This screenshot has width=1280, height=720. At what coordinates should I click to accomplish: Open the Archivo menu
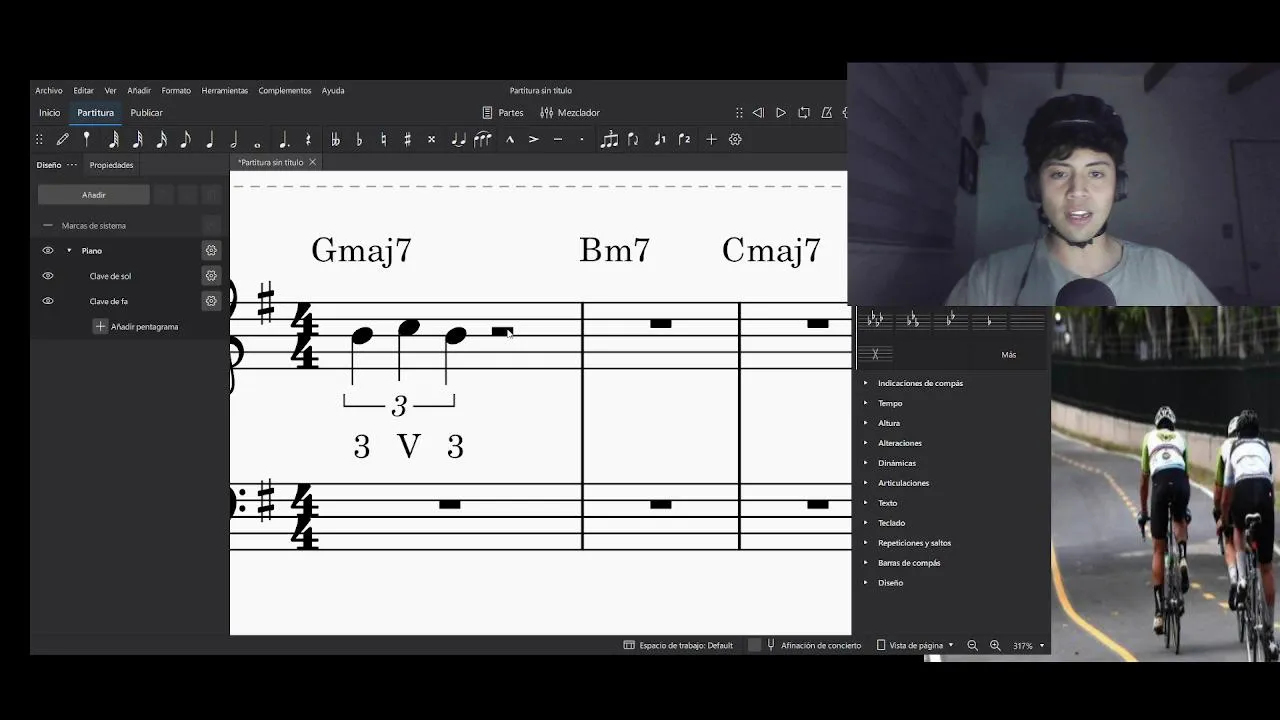point(49,91)
